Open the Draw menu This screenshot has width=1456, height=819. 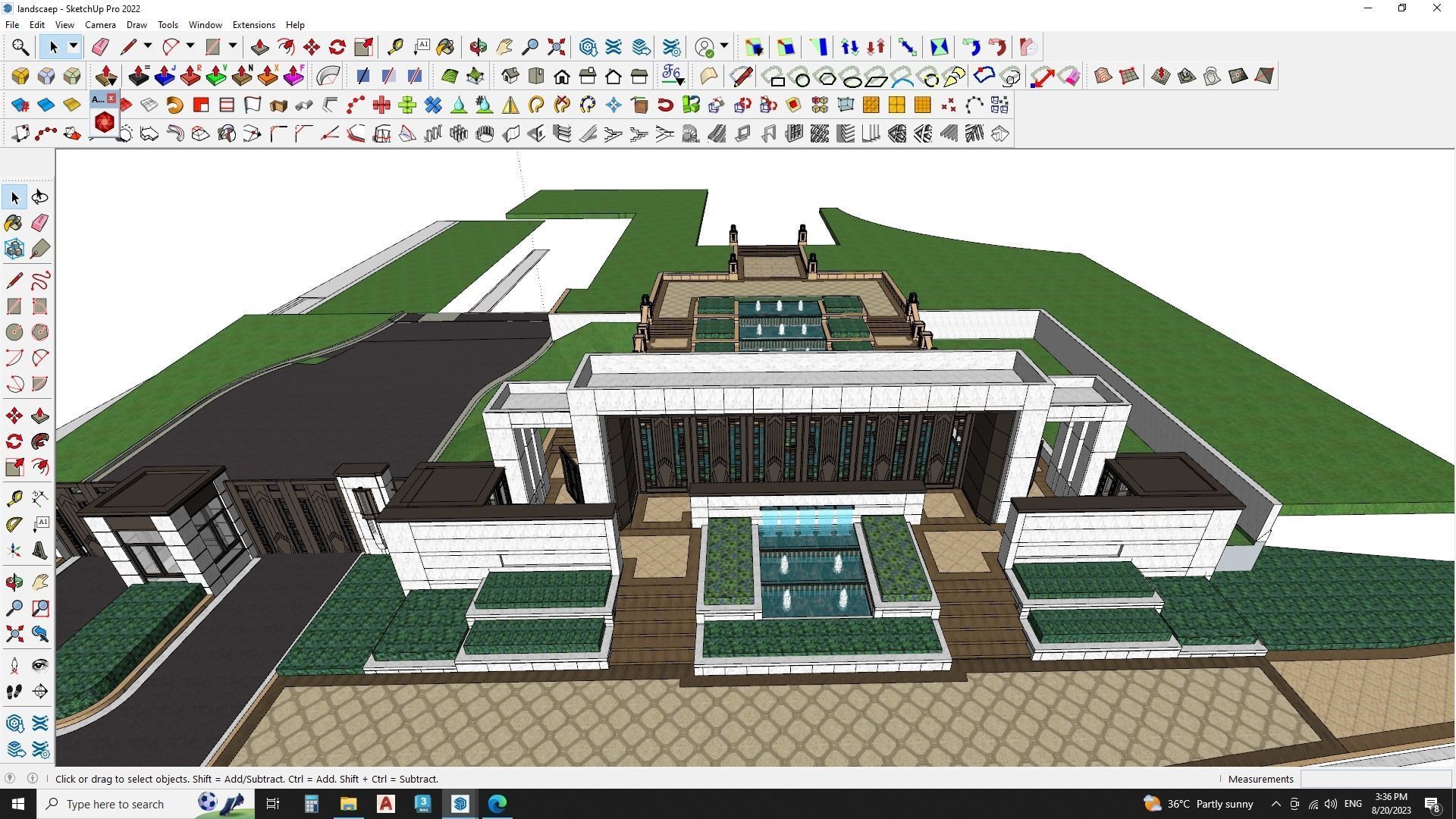point(136,24)
